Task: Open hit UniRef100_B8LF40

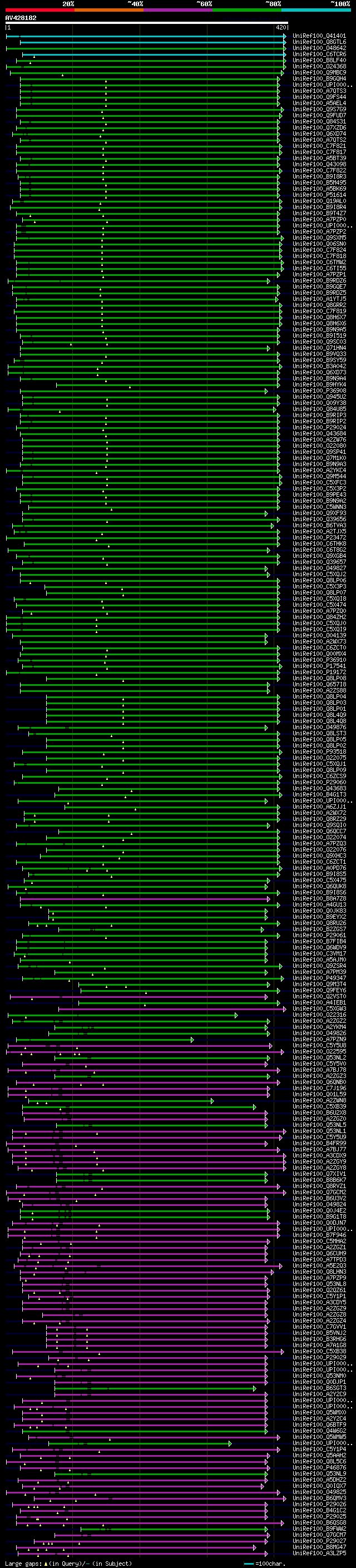Action: [x=319, y=60]
